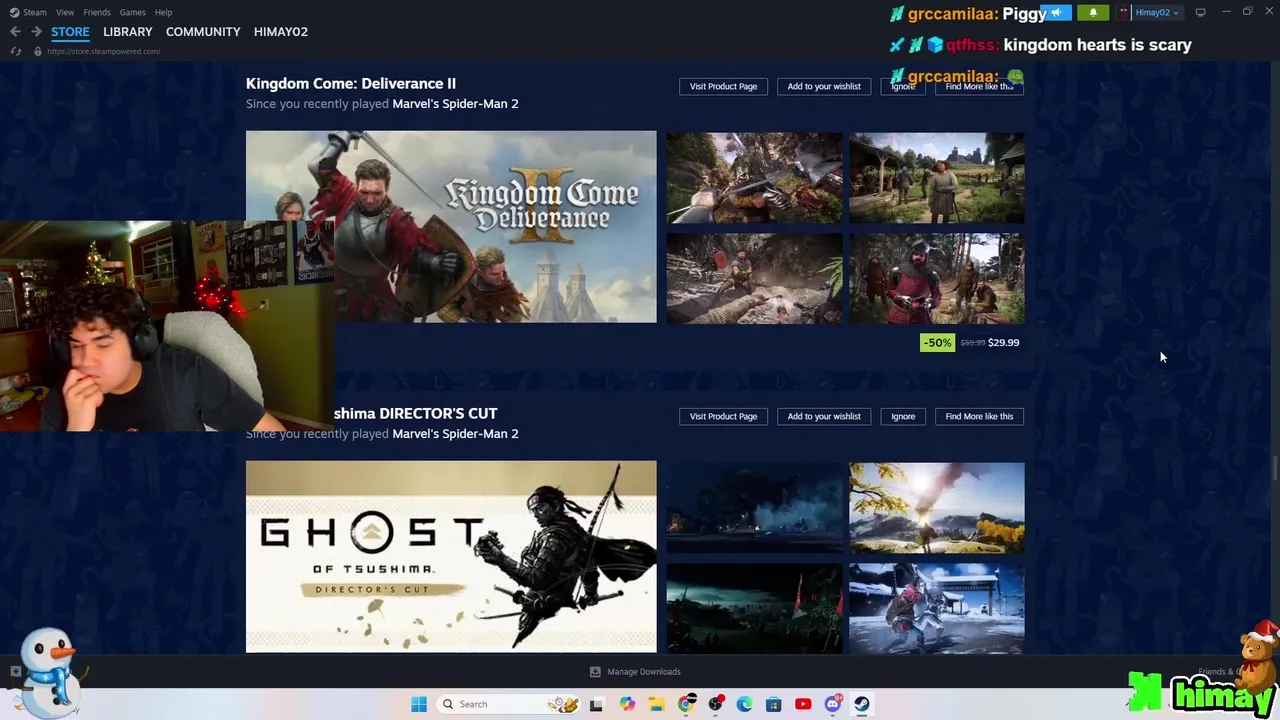Screen dimensions: 1280x720
Task: Open the Help menu
Action: [163, 12]
